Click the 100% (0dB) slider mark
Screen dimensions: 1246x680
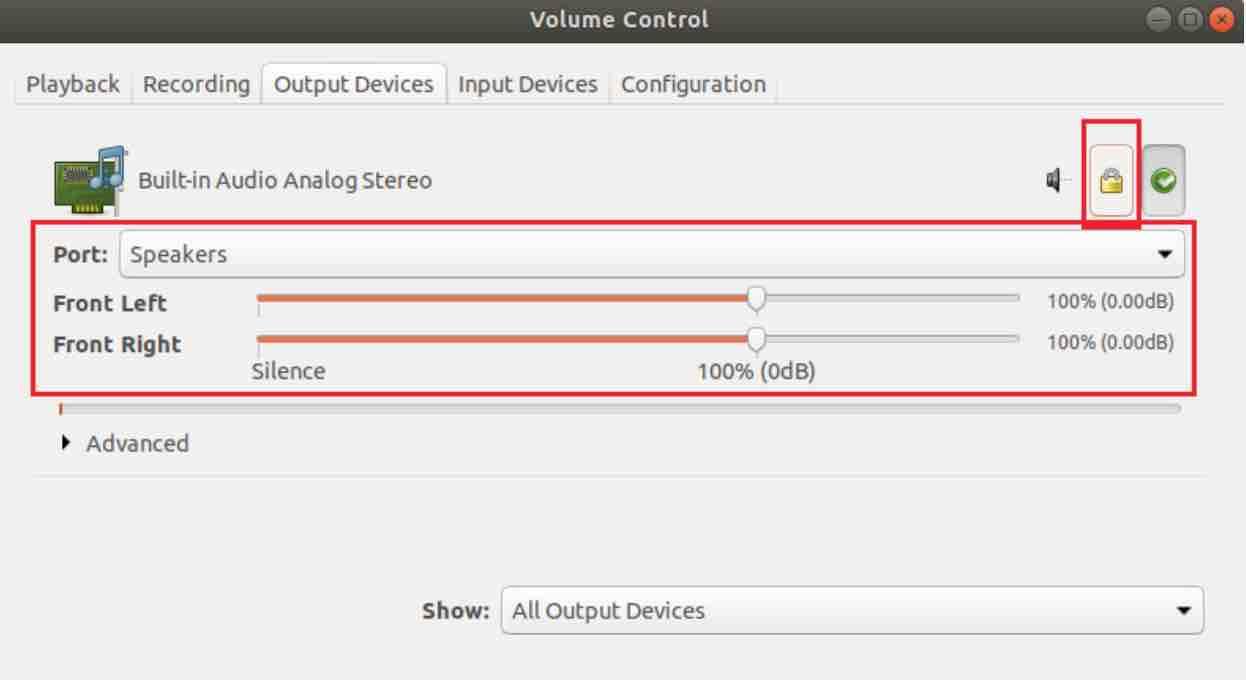click(756, 371)
